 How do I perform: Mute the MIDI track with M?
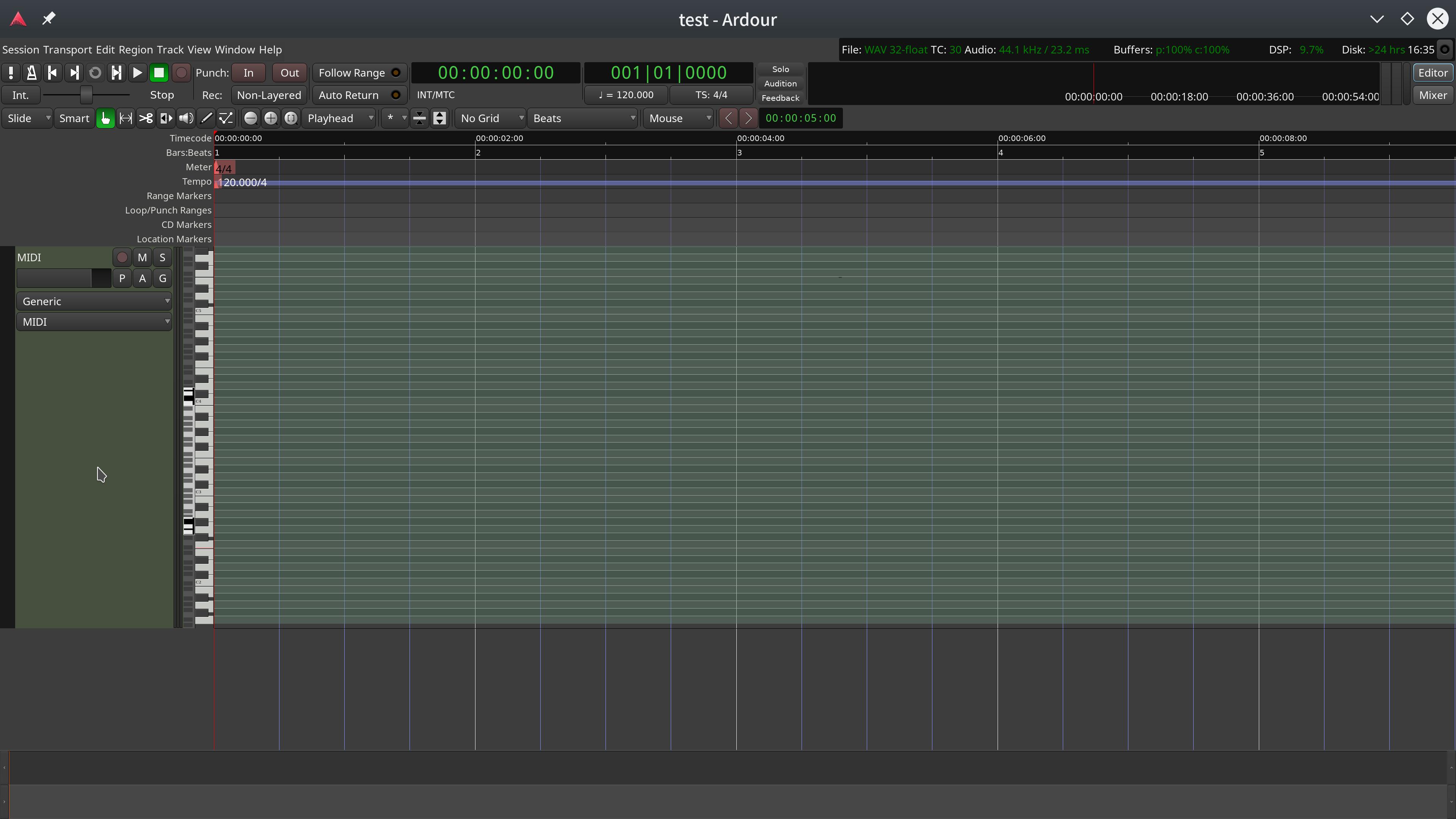point(142,258)
